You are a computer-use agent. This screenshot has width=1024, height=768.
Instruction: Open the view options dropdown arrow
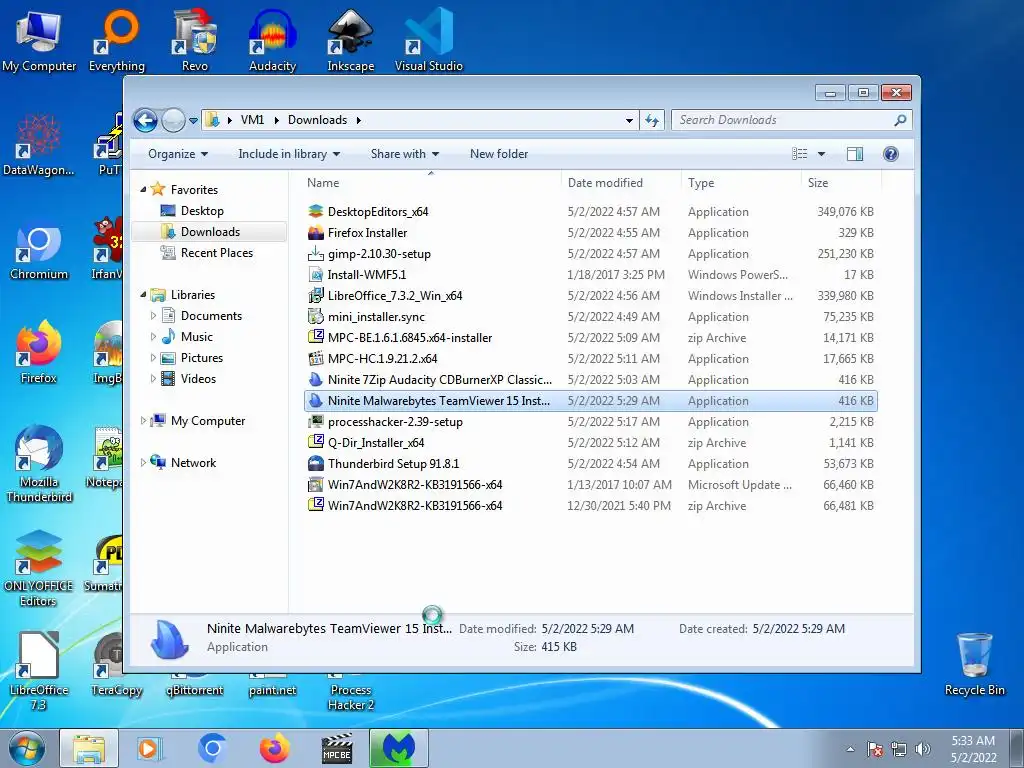point(822,154)
